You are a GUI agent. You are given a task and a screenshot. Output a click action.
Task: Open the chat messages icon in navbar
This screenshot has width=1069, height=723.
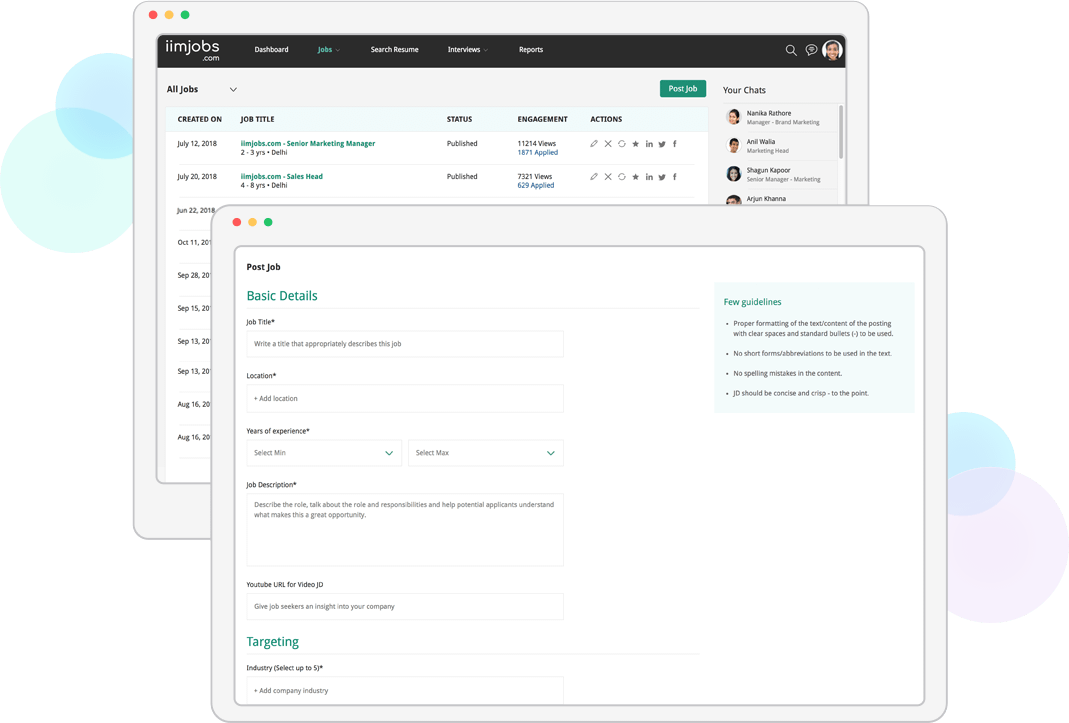click(811, 50)
